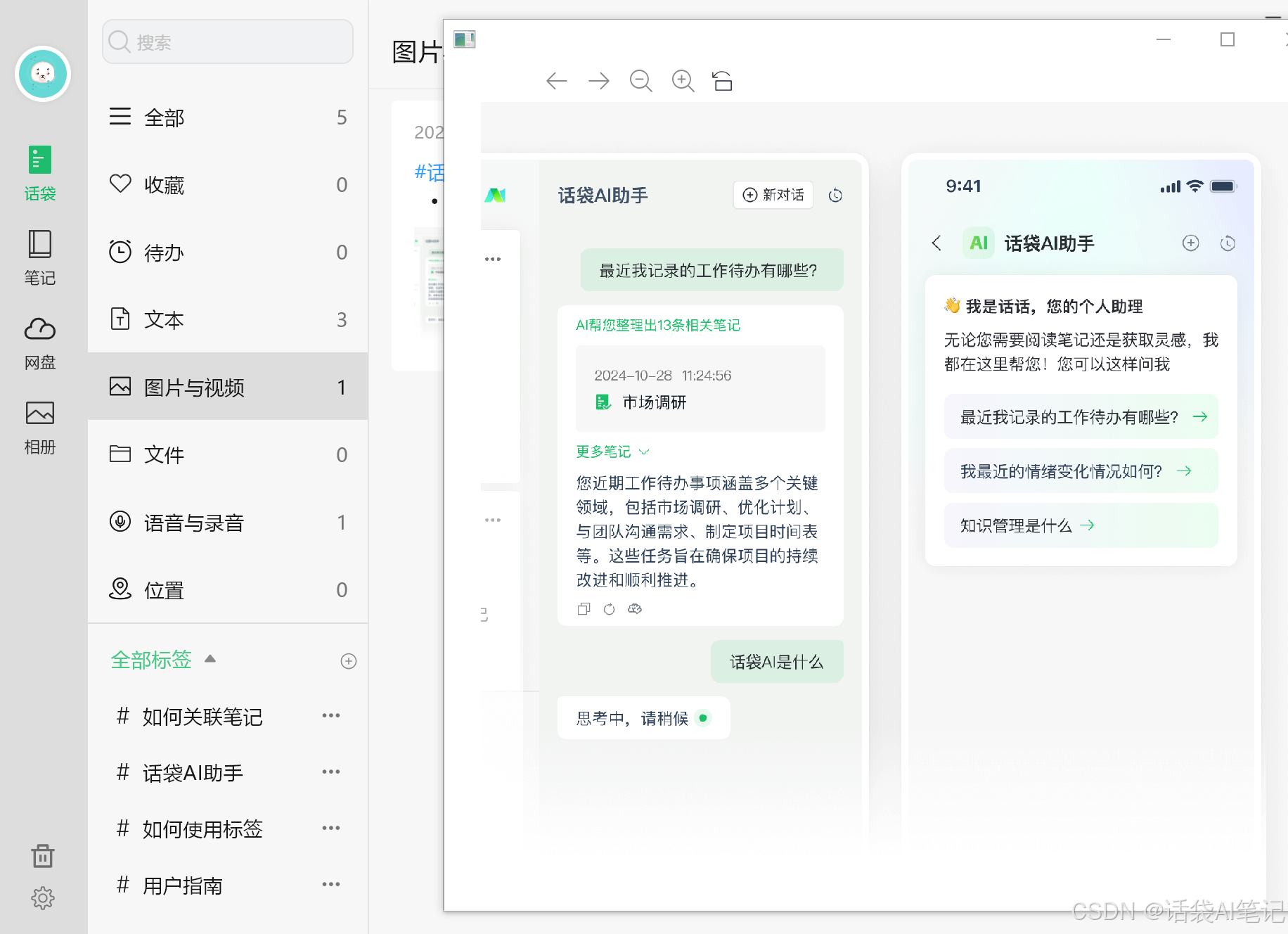Click the feedback icon under the AI answer
Viewport: 1288px width, 934px height.
635,609
